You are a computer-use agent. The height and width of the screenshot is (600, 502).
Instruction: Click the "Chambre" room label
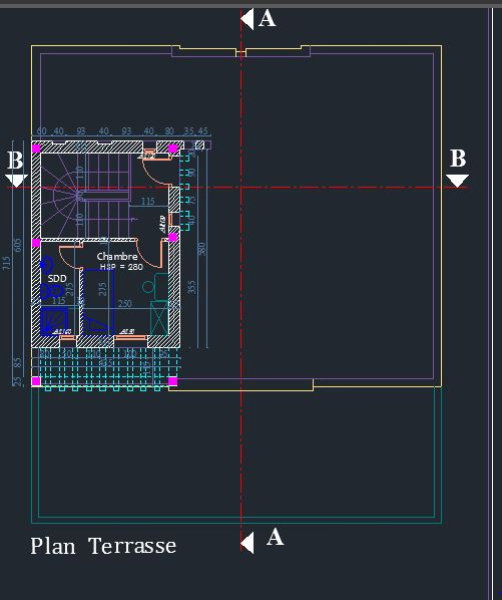pos(117,256)
